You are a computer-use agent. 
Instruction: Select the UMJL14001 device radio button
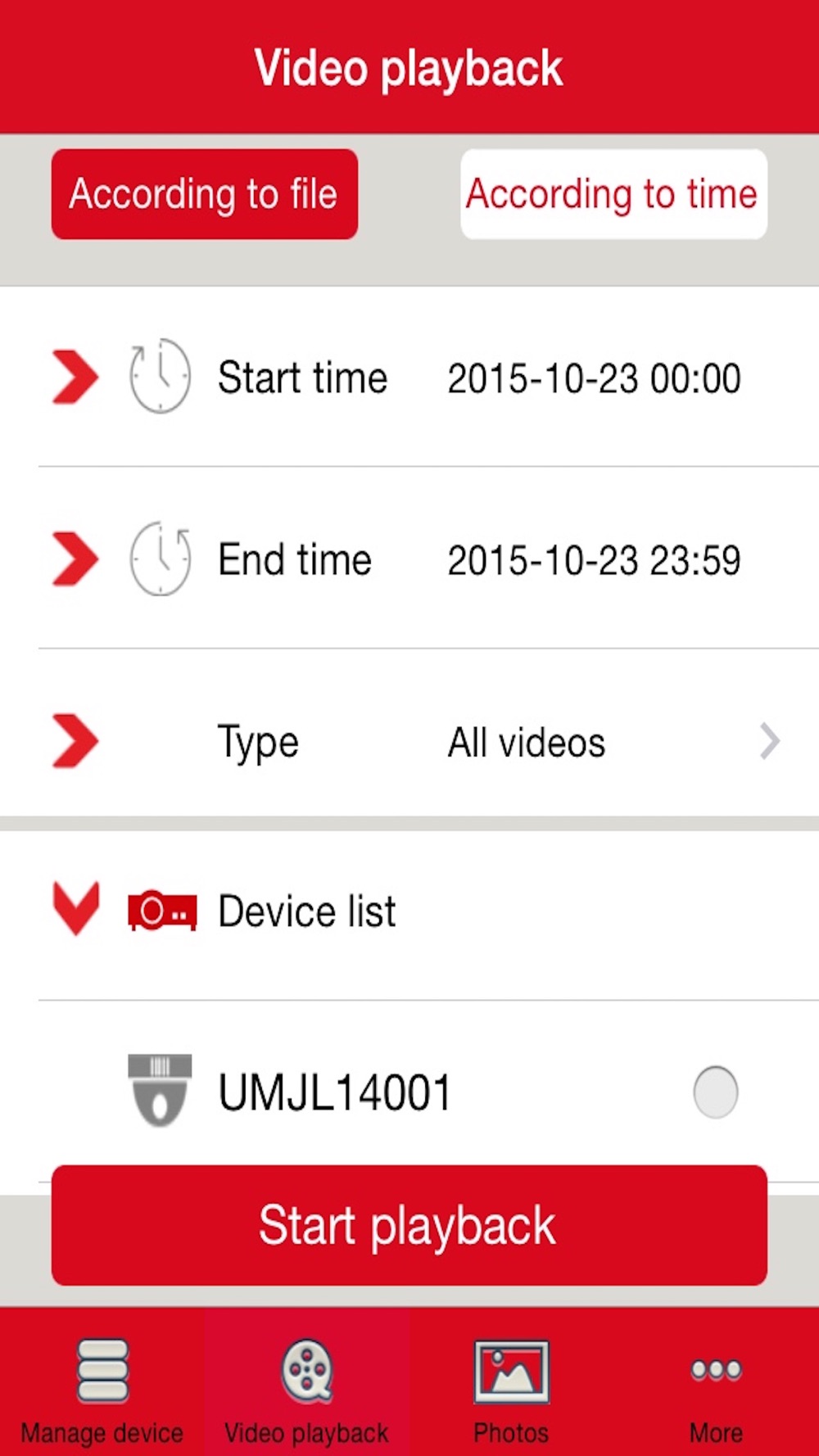click(x=716, y=1092)
